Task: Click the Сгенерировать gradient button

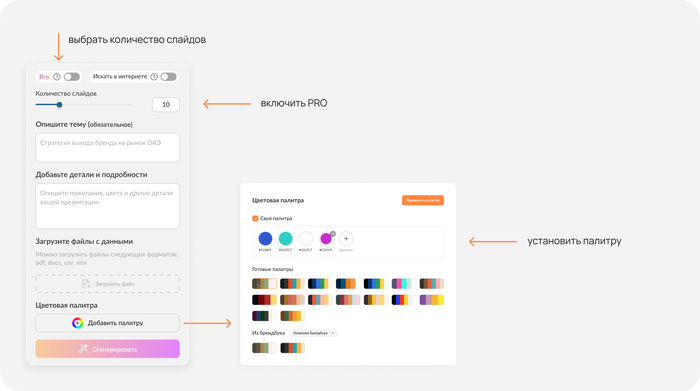Action: pyautogui.click(x=108, y=349)
